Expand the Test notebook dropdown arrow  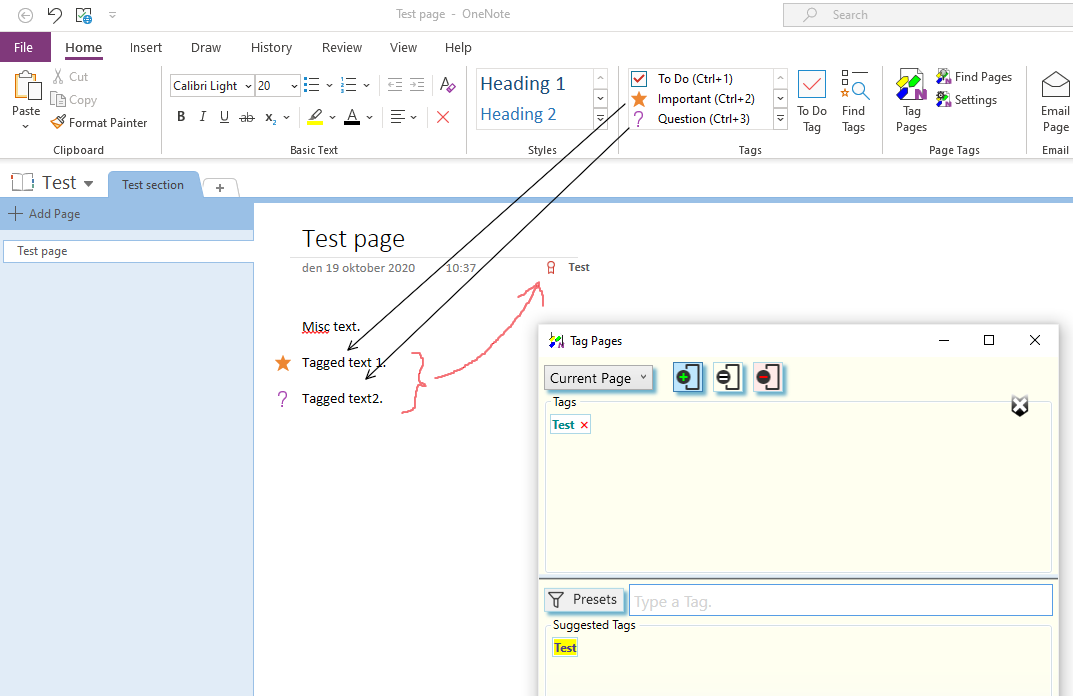point(88,183)
